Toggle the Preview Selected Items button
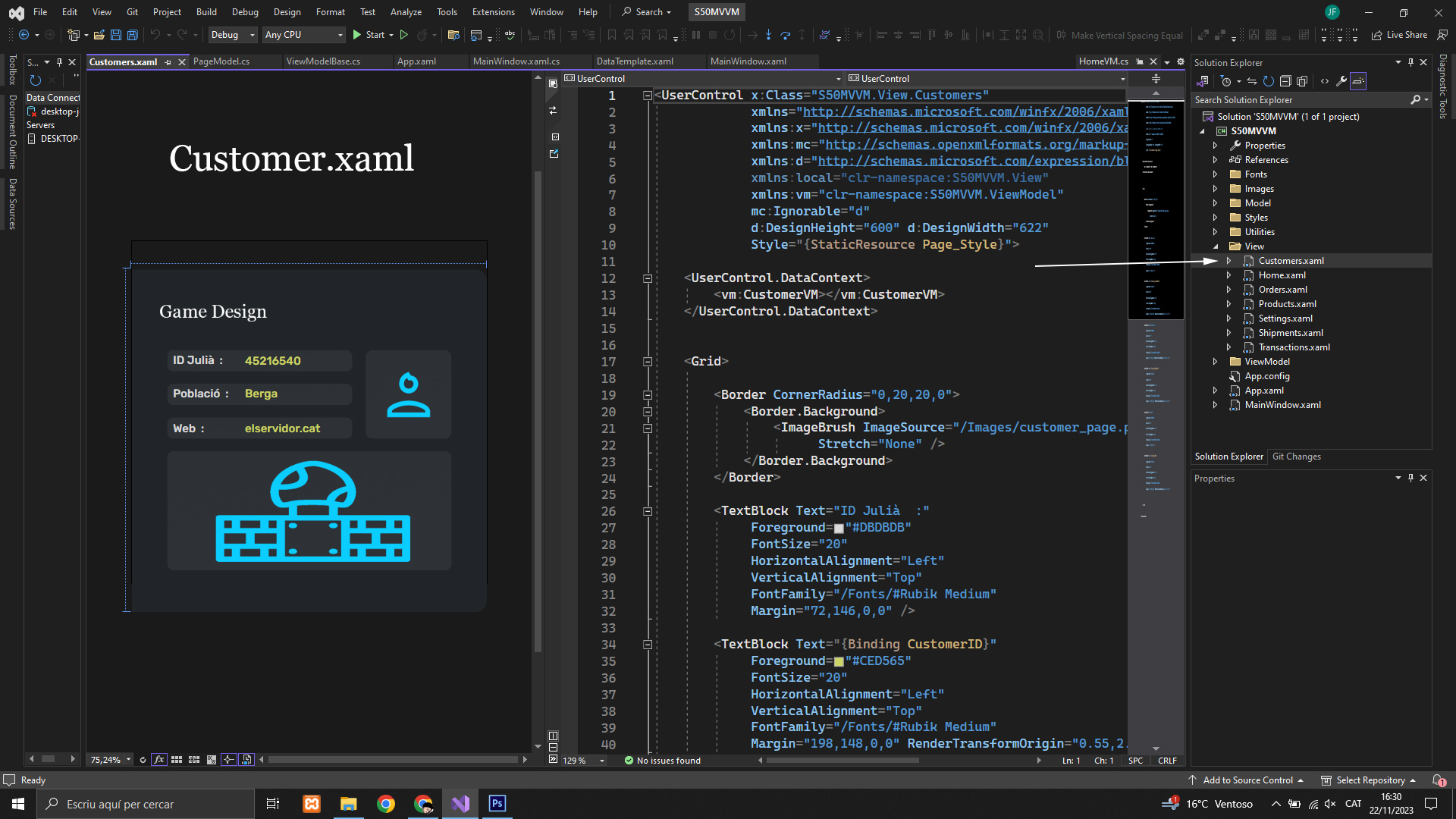 pos(1358,81)
